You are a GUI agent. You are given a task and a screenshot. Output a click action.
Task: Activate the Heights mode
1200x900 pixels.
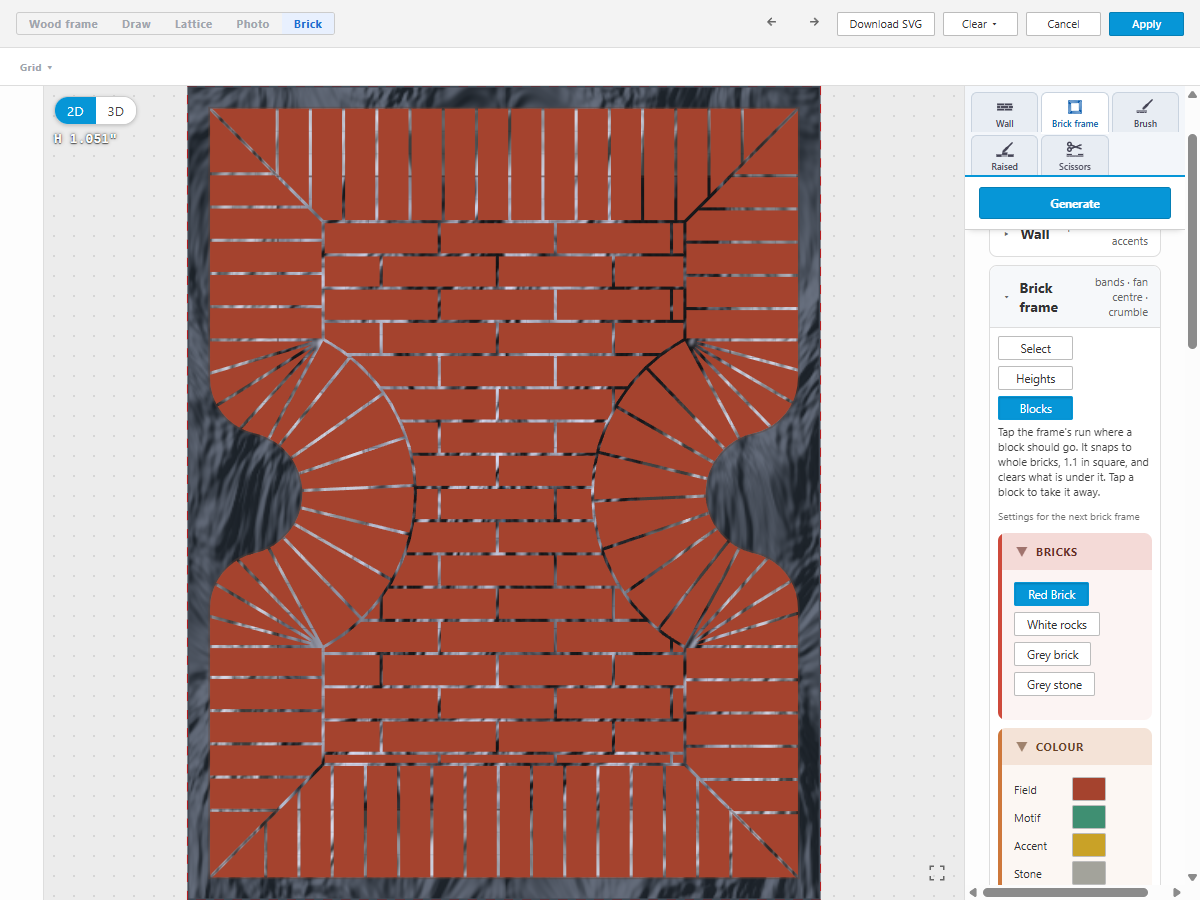click(x=1035, y=378)
